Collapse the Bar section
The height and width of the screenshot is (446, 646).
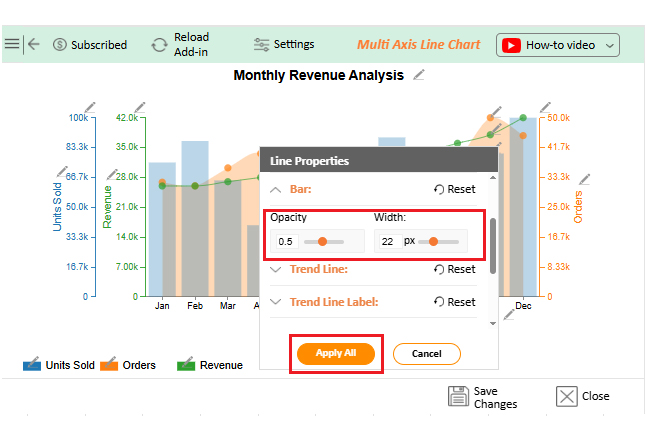275,189
